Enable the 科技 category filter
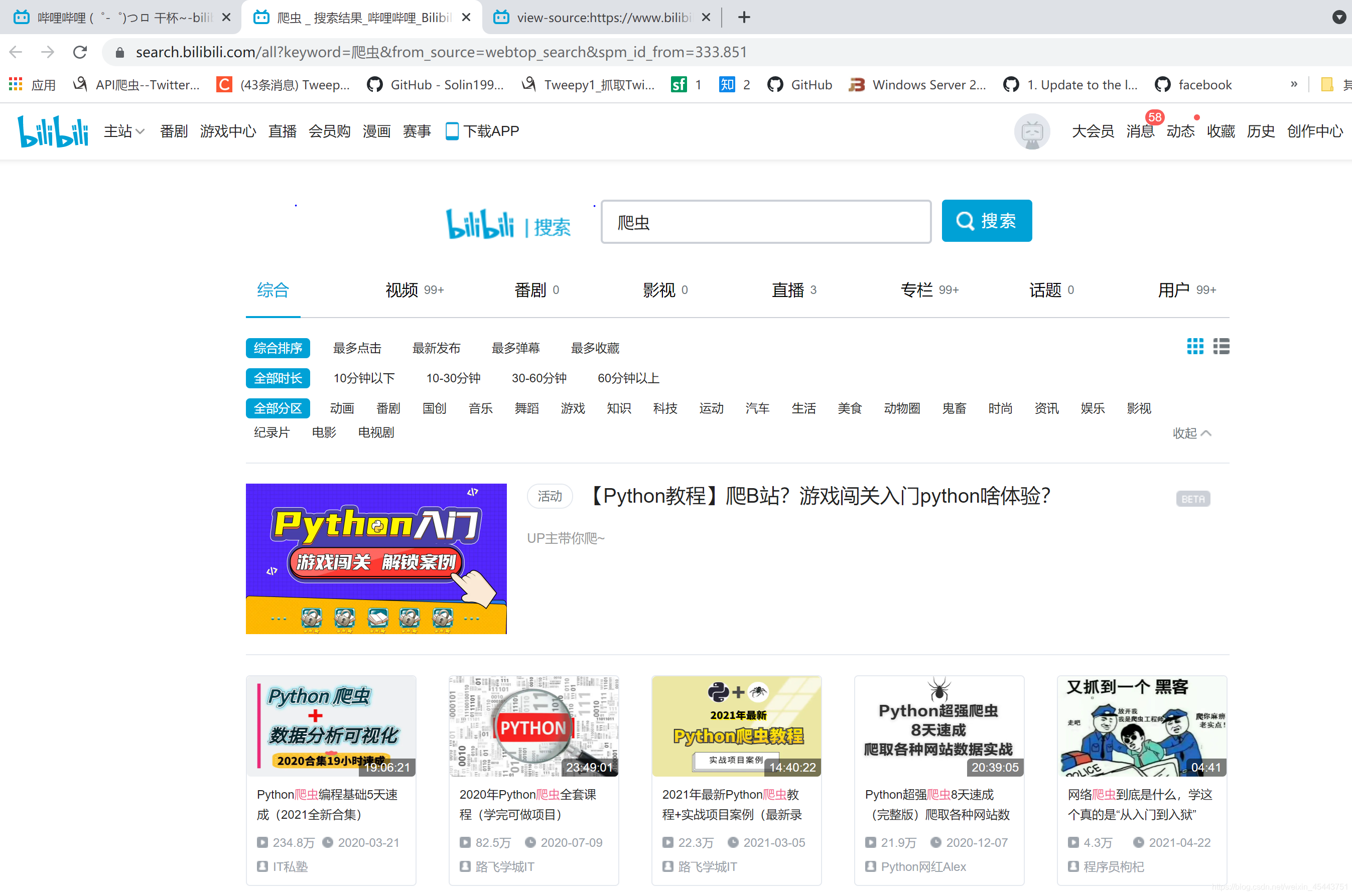Viewport: 1352px width, 896px height. (x=665, y=408)
